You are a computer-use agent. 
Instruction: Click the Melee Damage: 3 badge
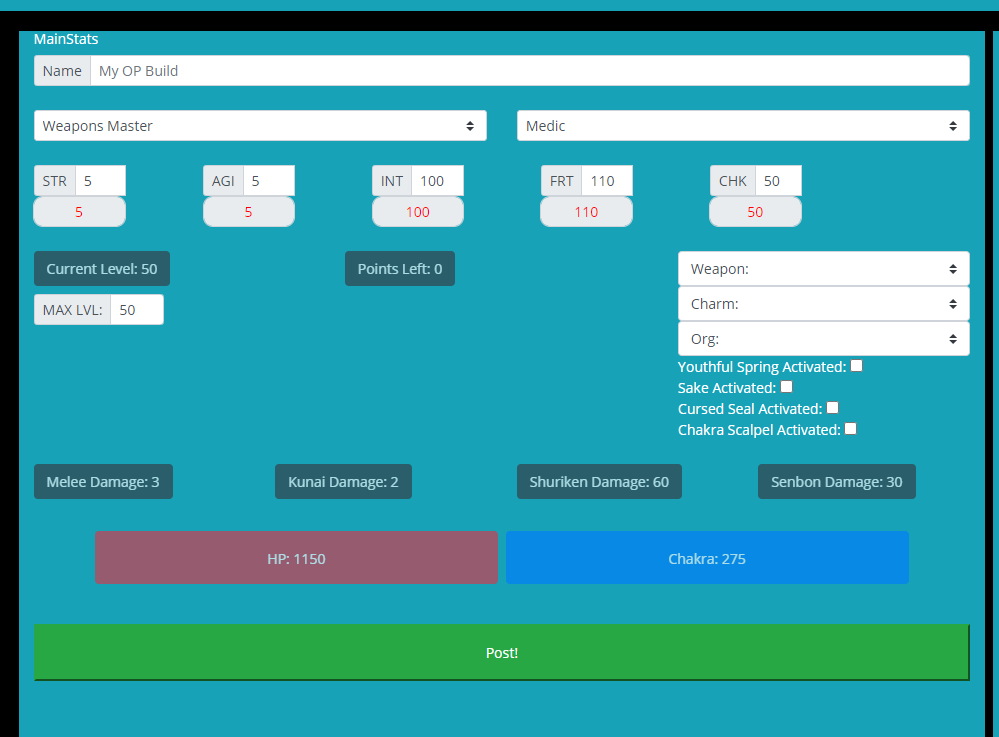[x=103, y=482]
